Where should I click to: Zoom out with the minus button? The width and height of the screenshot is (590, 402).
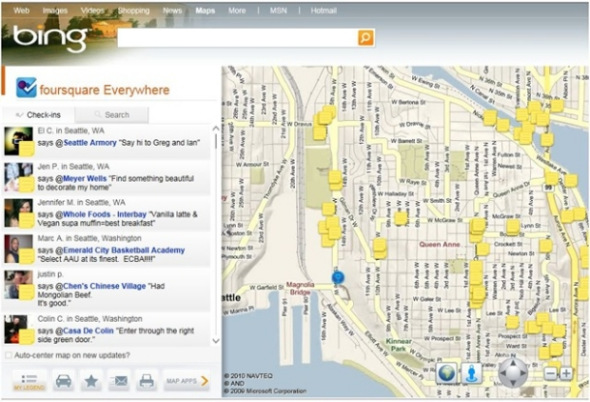550,373
